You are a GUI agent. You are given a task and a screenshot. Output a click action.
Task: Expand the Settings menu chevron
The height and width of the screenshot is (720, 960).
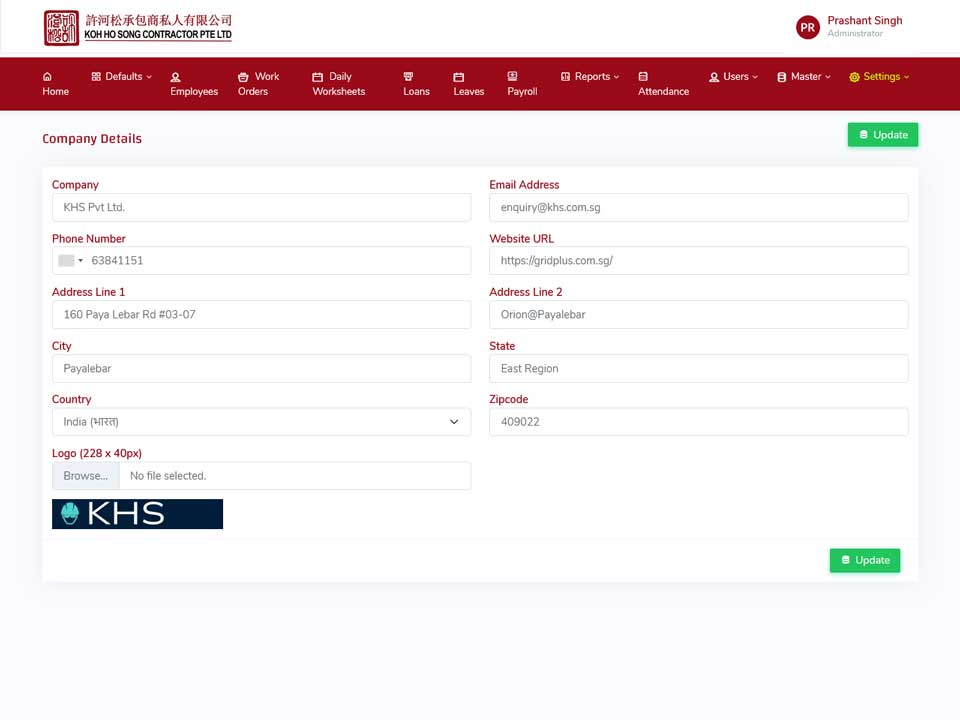click(907, 77)
